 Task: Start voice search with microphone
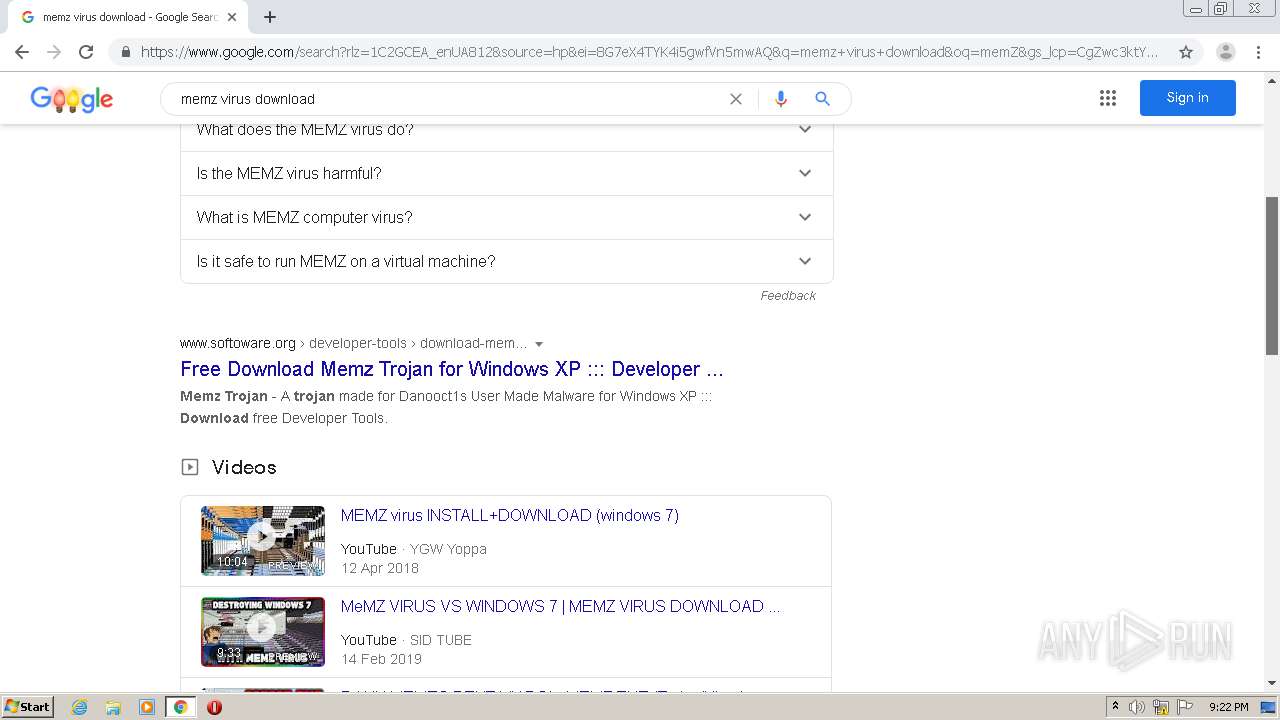click(x=781, y=99)
